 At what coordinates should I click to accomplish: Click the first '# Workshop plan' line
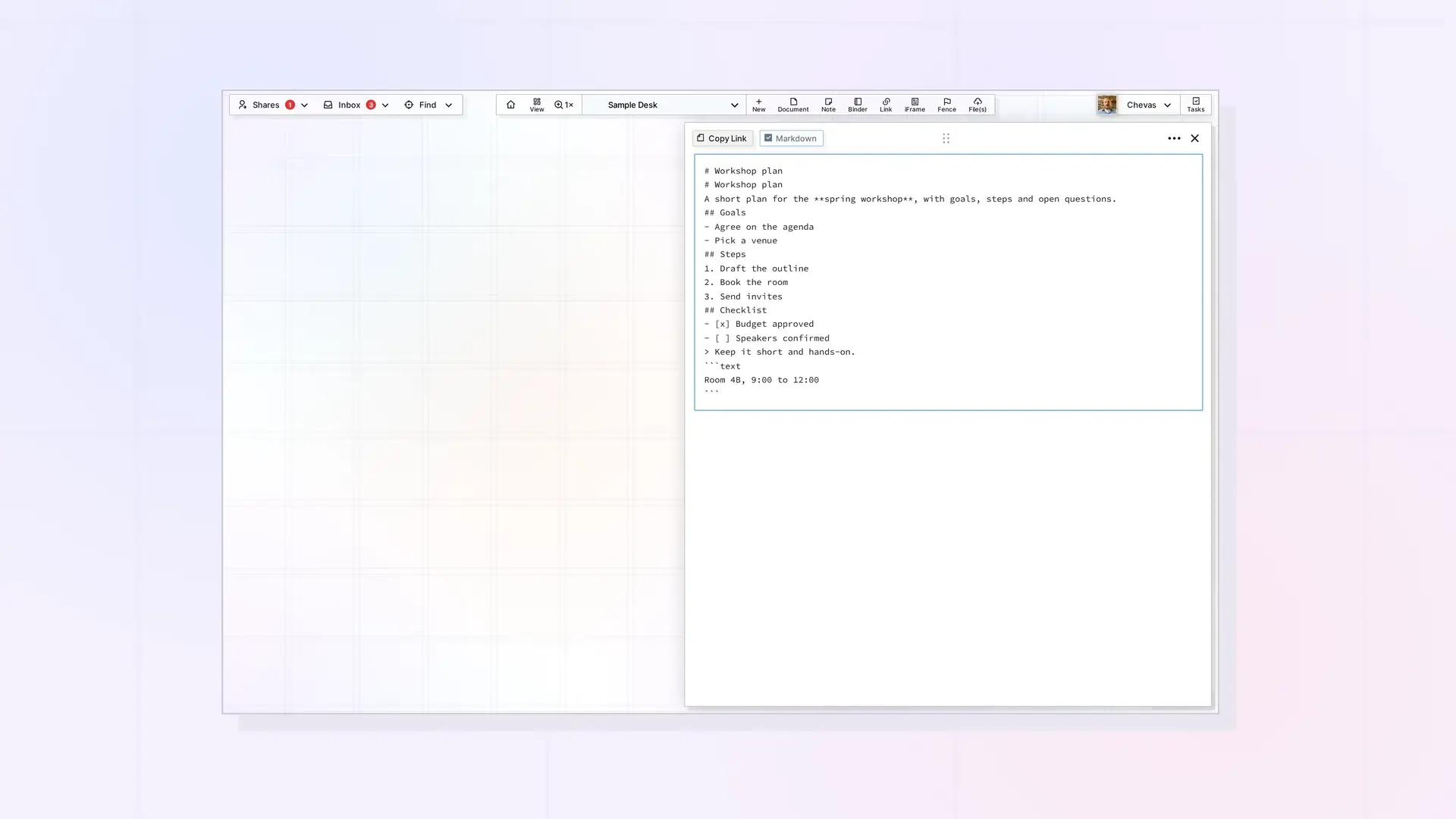pos(743,171)
